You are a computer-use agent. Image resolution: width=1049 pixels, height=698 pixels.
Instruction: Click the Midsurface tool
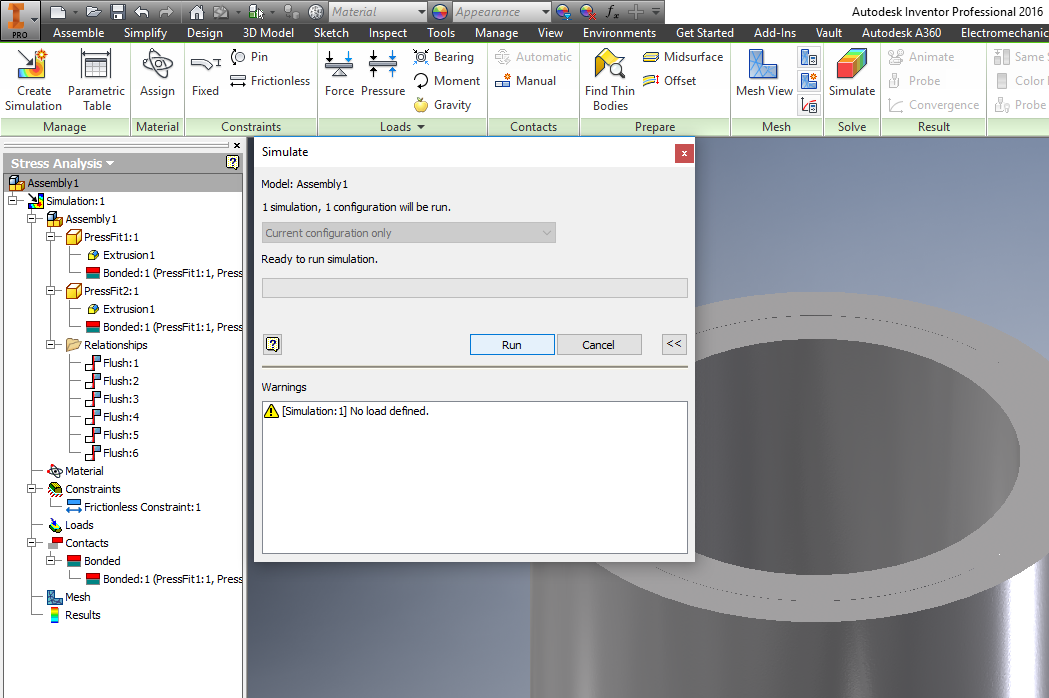click(683, 57)
